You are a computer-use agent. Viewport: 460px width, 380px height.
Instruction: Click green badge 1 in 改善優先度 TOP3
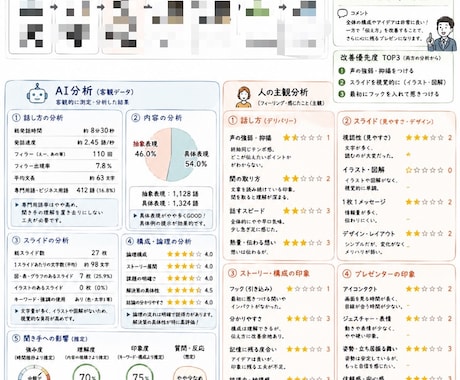(x=342, y=71)
